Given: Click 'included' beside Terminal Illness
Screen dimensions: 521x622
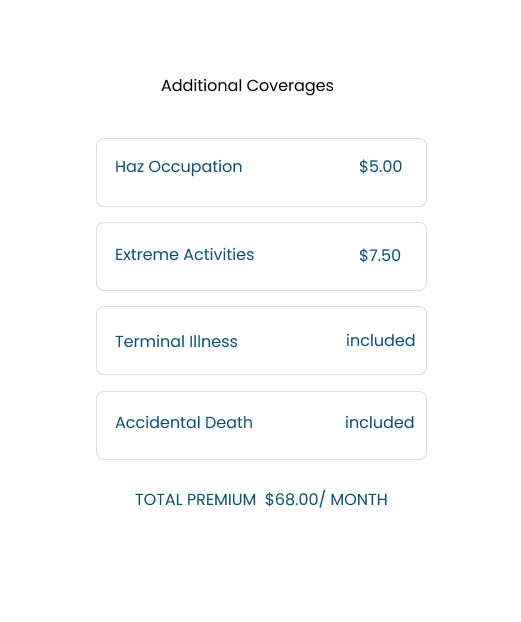Looking at the screenshot, I should [x=381, y=340].
